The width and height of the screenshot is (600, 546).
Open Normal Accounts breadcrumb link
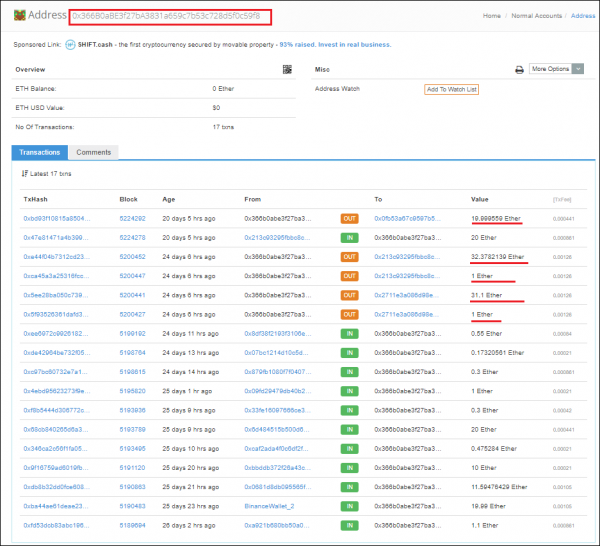pyautogui.click(x=535, y=16)
